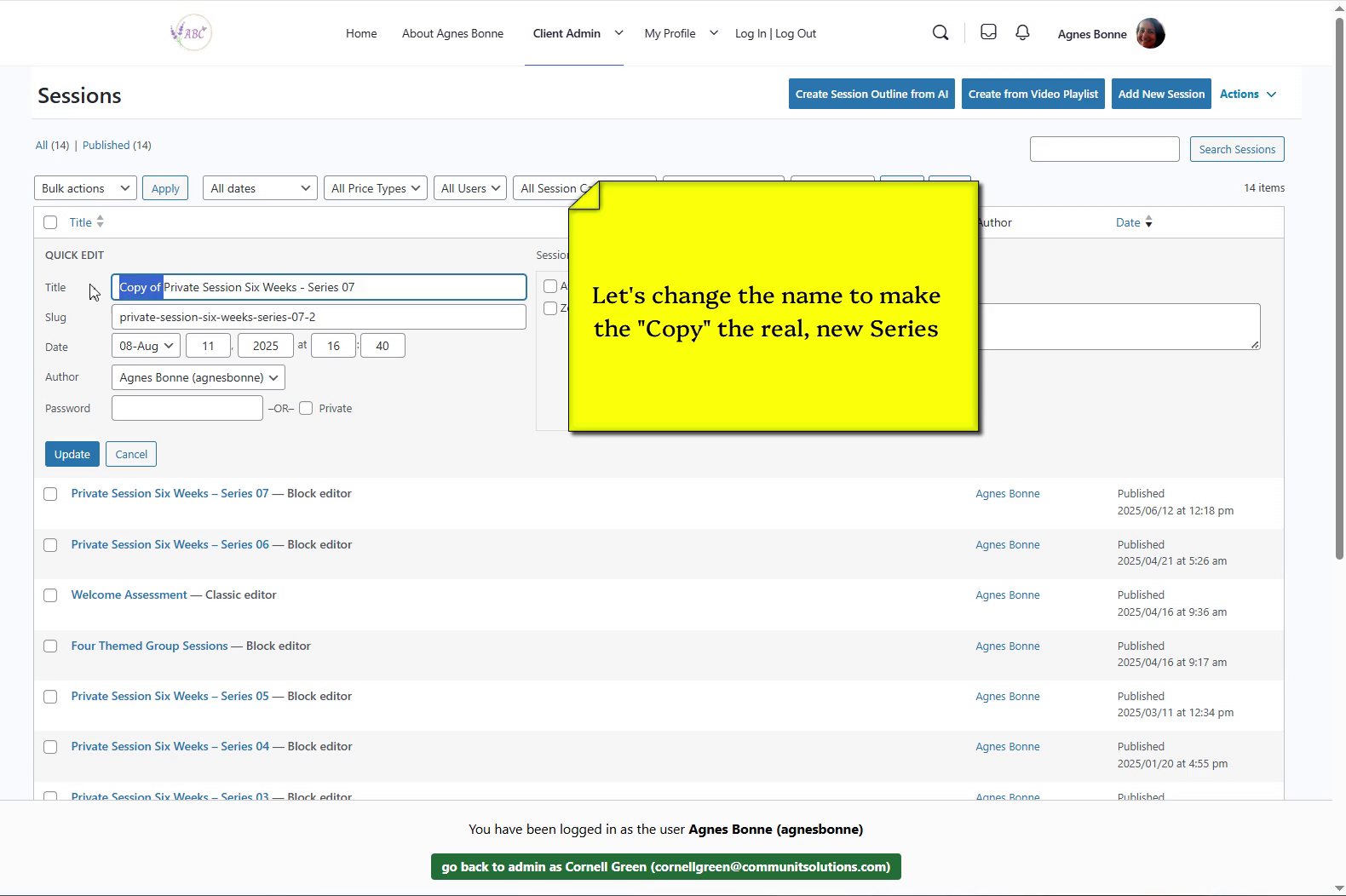The height and width of the screenshot is (896, 1346).
Task: Open the Bulk actions dropdown
Action: click(x=85, y=188)
